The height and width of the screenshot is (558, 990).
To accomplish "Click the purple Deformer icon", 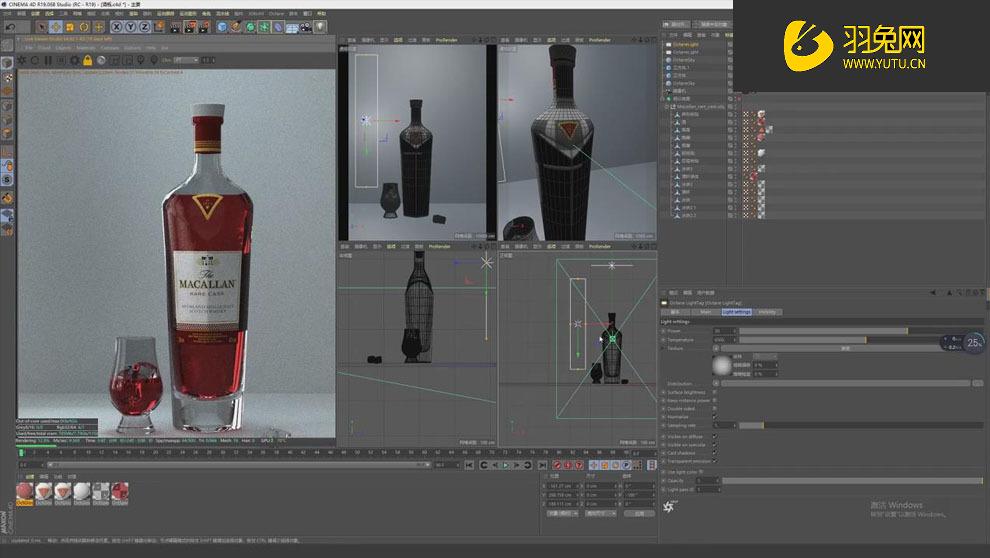I will (x=278, y=27).
